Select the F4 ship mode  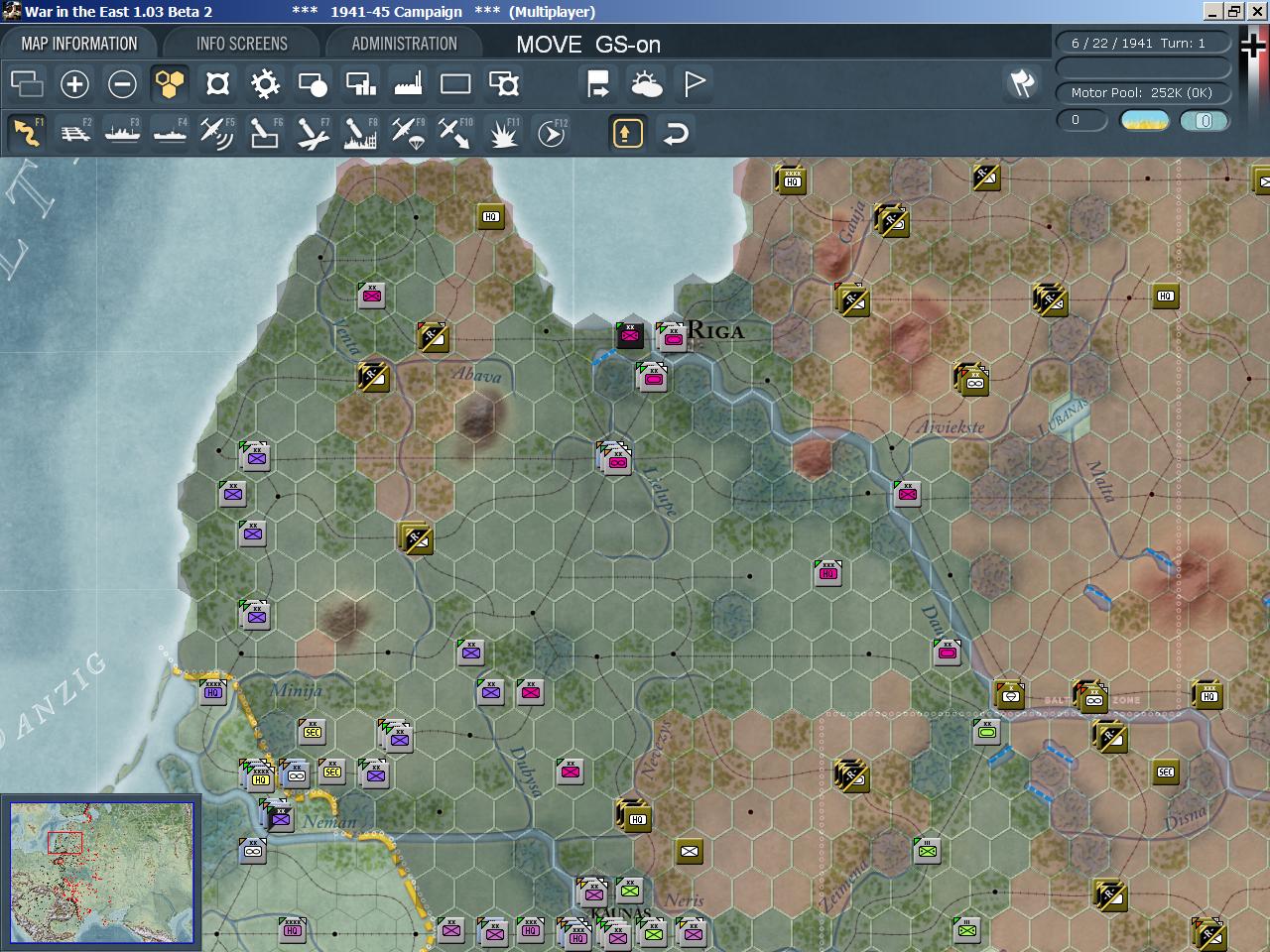(x=170, y=132)
